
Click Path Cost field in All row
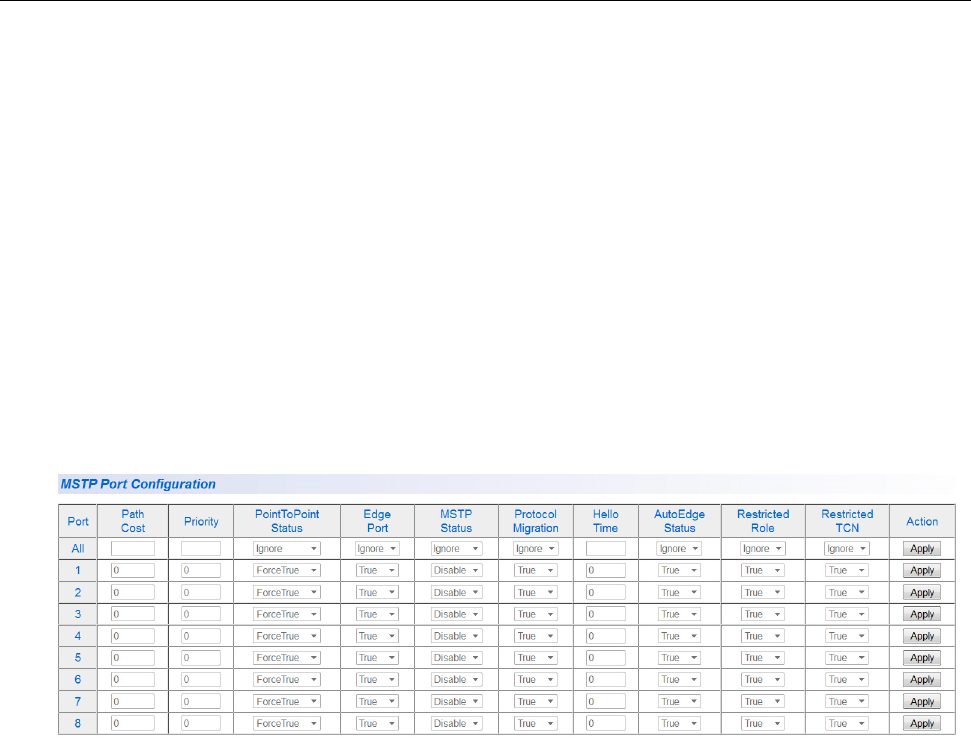[x=133, y=548]
